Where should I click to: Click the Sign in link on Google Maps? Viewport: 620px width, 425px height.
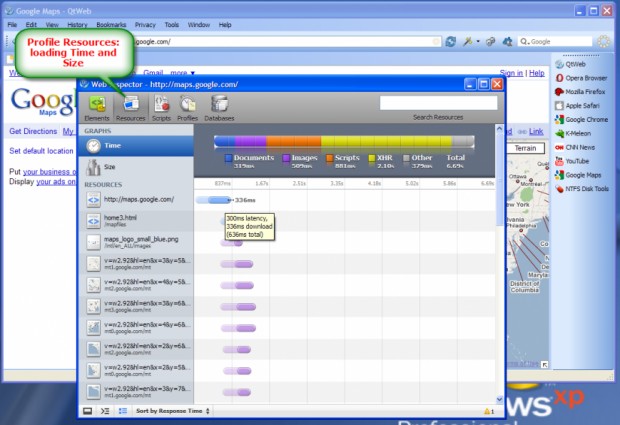pyautogui.click(x=511, y=73)
